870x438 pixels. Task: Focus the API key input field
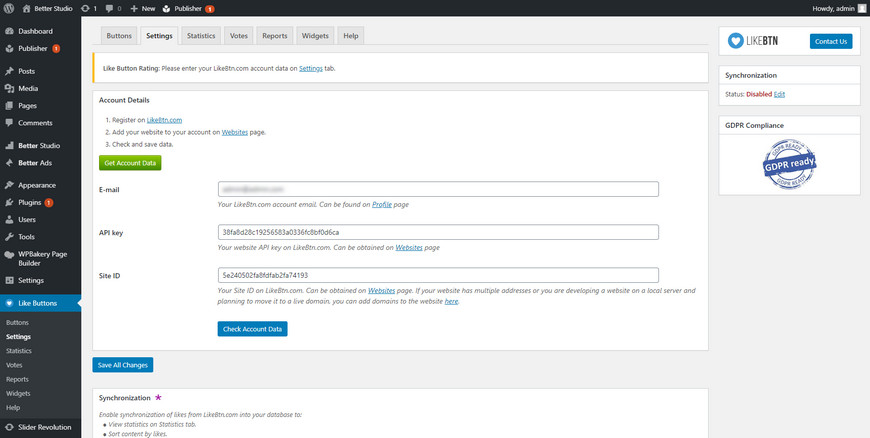pos(438,232)
